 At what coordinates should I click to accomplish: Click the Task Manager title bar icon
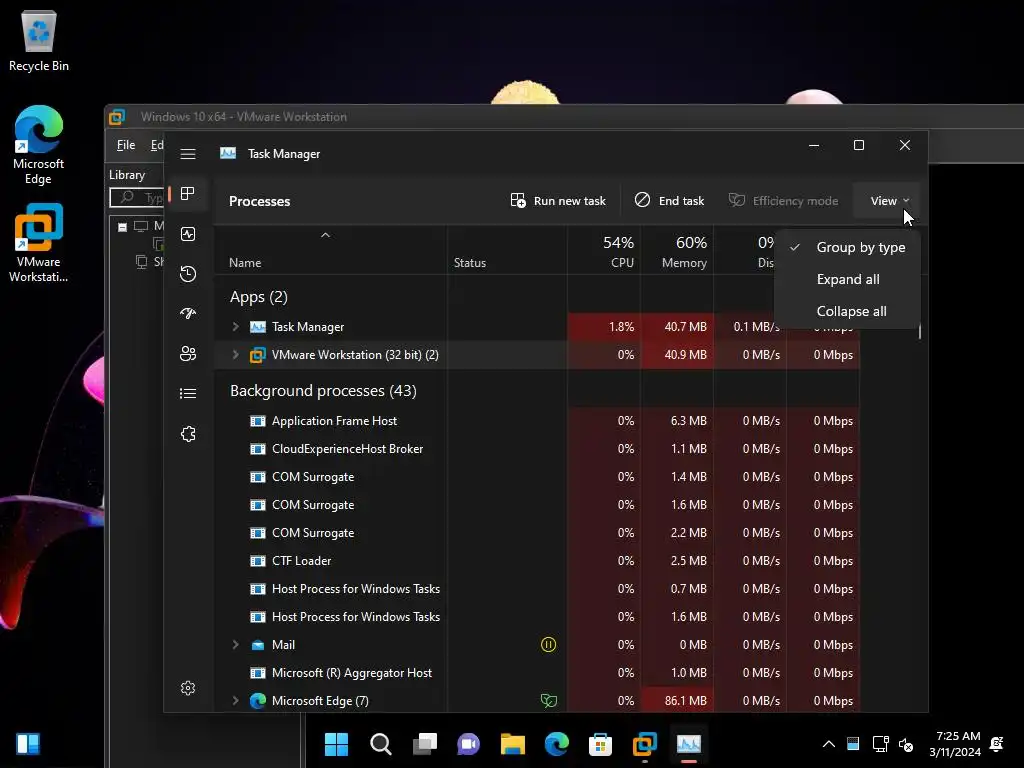click(228, 153)
